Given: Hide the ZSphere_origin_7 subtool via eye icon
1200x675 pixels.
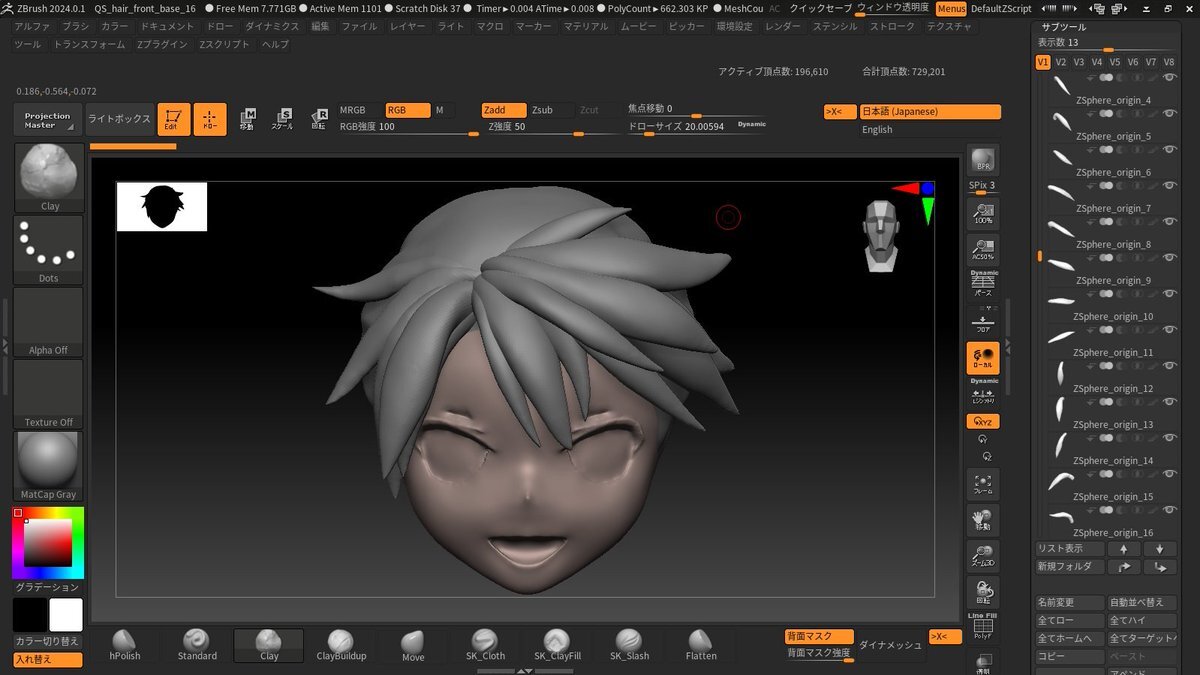Looking at the screenshot, I should tap(1169, 185).
